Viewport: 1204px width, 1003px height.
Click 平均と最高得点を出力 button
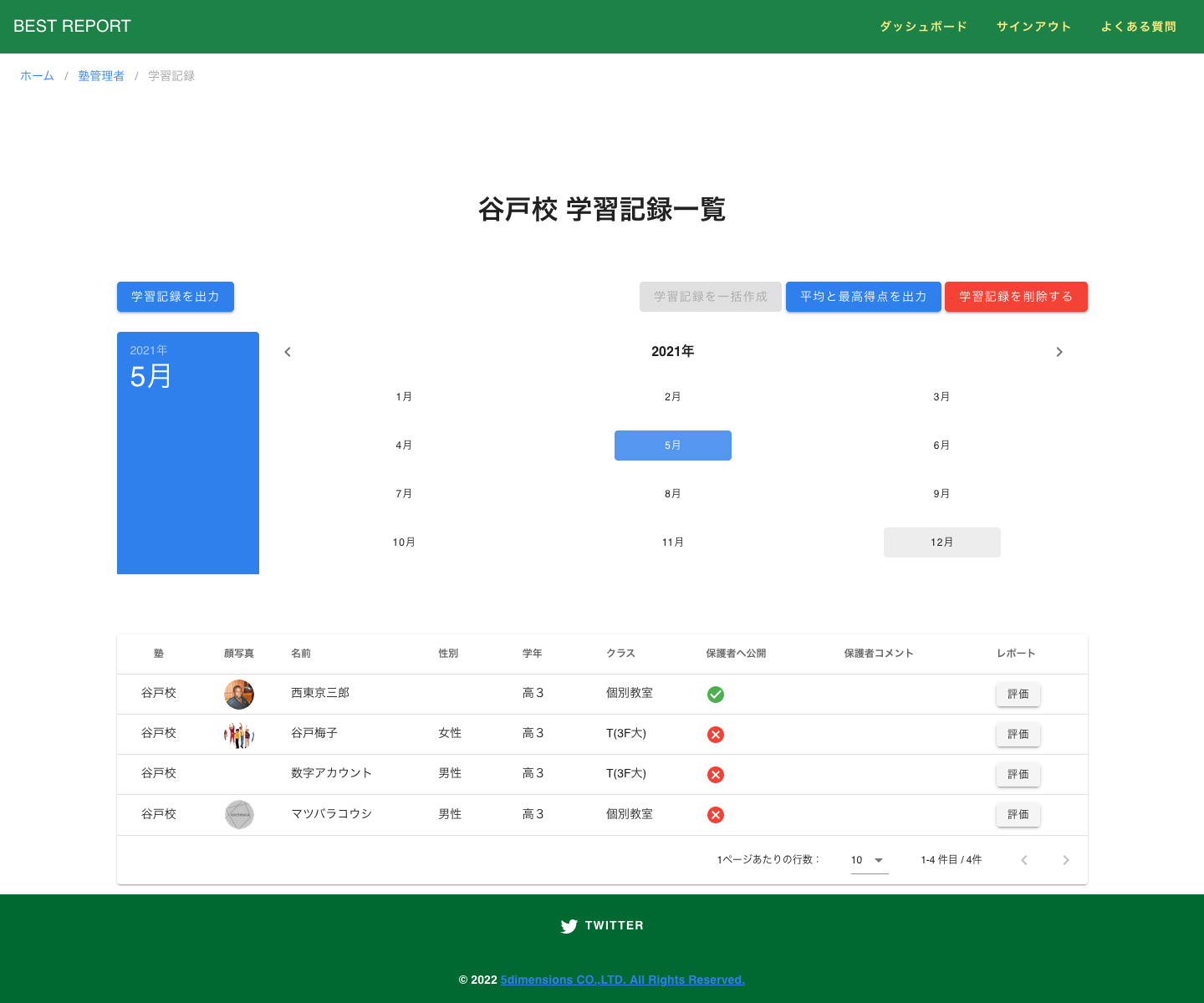pos(864,297)
